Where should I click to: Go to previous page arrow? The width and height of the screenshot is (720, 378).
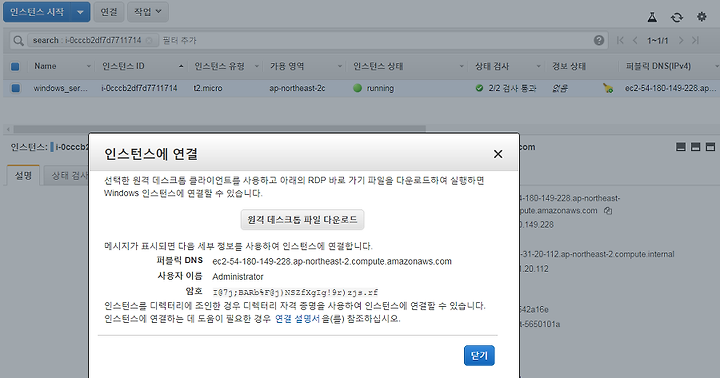635,40
